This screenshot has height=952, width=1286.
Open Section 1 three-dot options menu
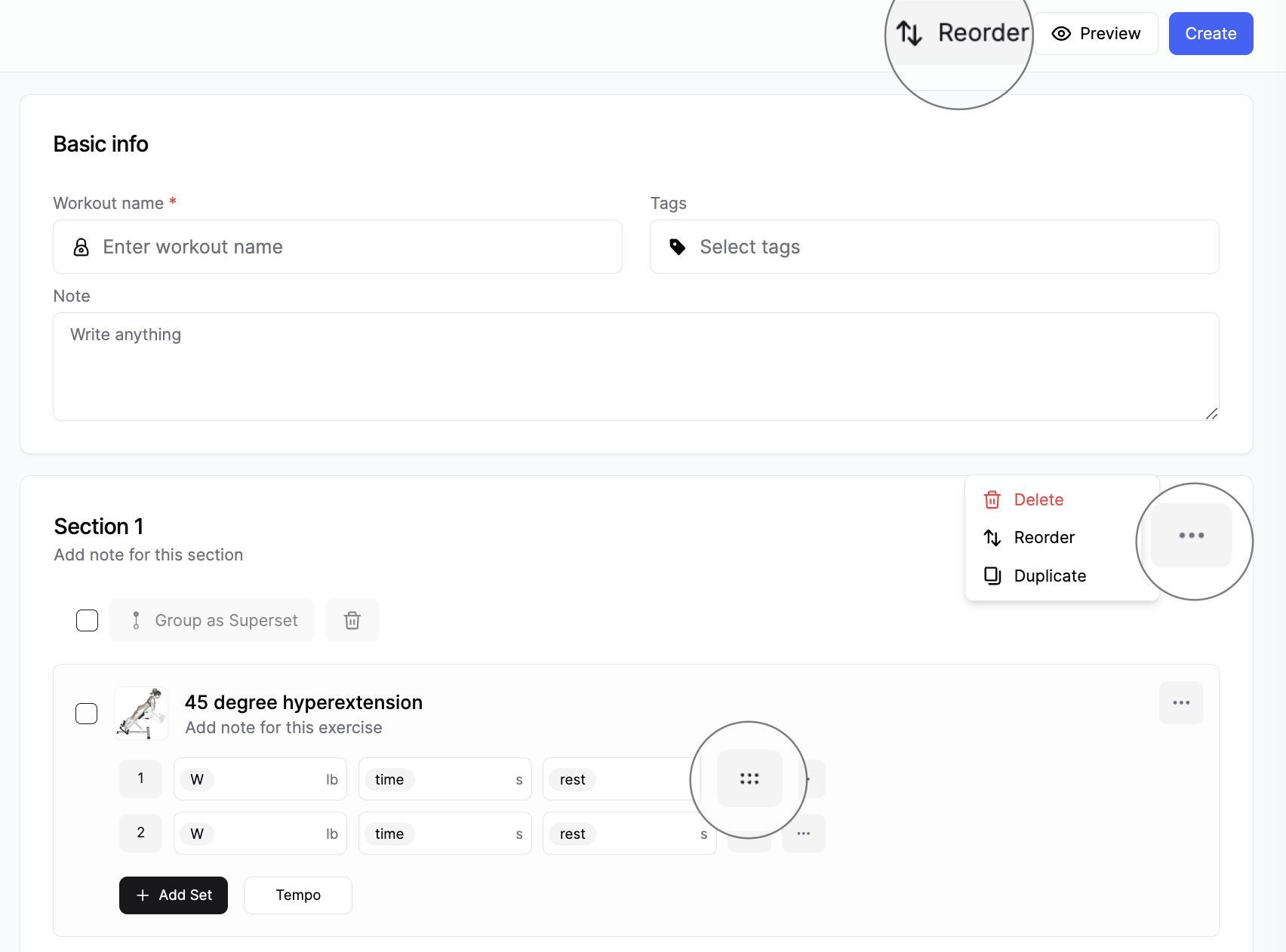click(1191, 536)
